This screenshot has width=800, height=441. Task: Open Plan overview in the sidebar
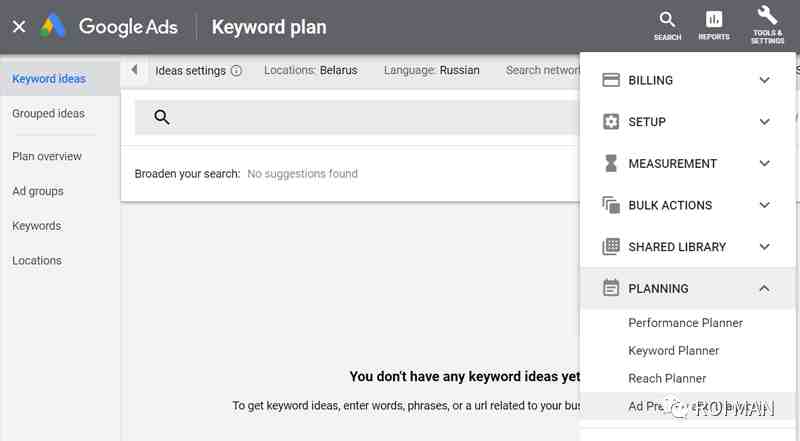pyautogui.click(x=47, y=156)
